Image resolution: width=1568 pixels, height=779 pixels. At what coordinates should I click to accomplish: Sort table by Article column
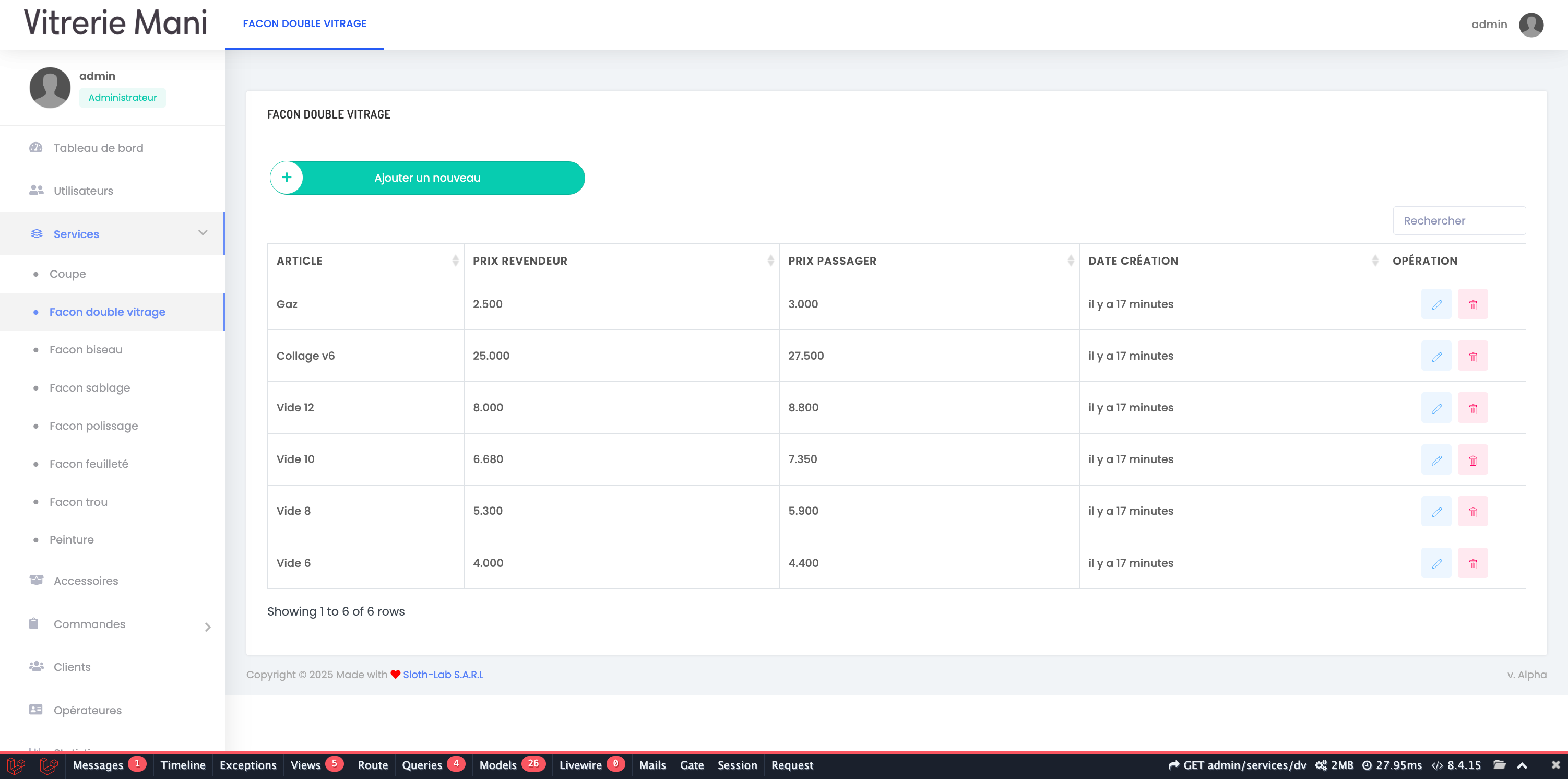366,261
